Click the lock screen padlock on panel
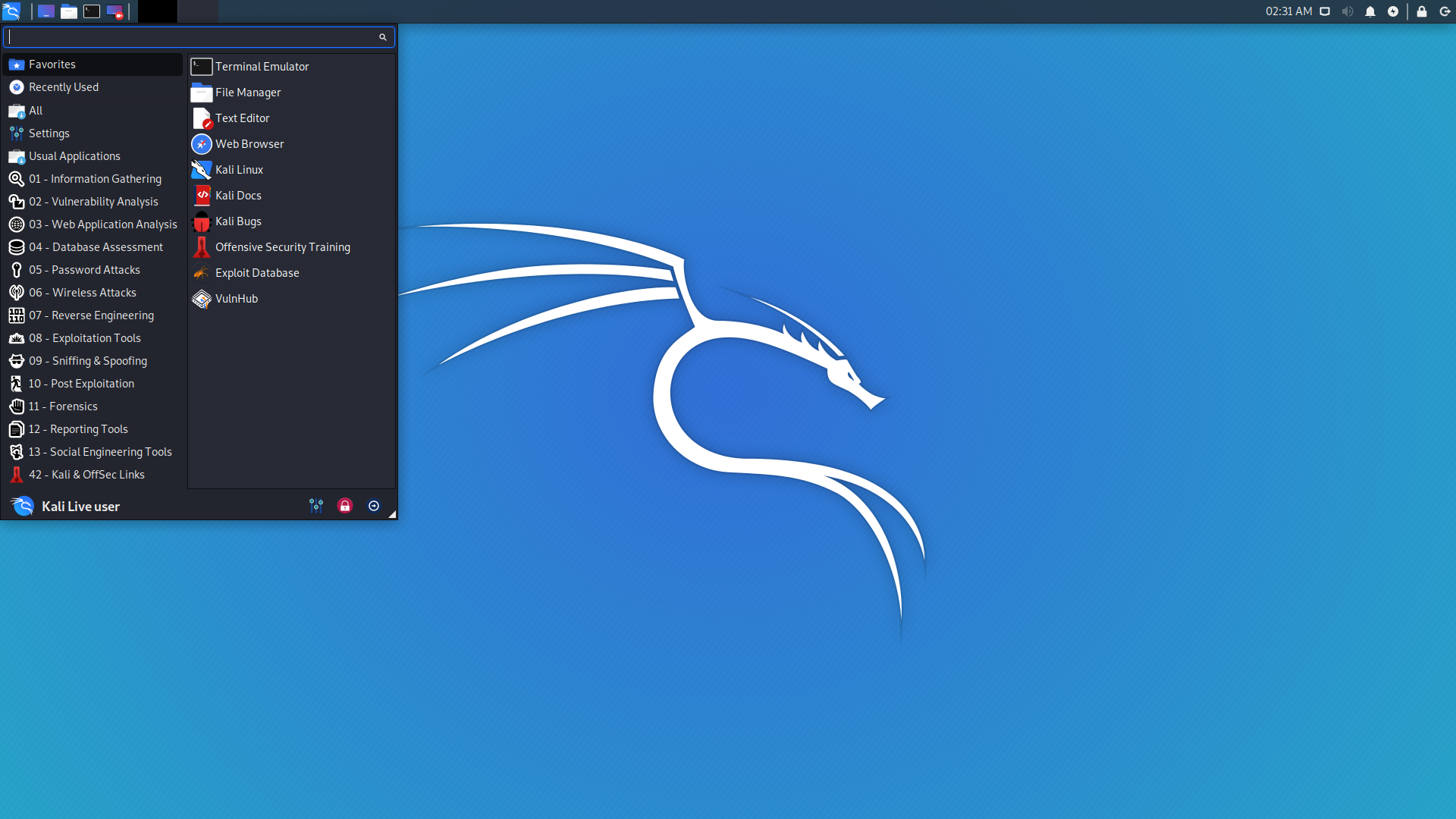 click(1422, 11)
